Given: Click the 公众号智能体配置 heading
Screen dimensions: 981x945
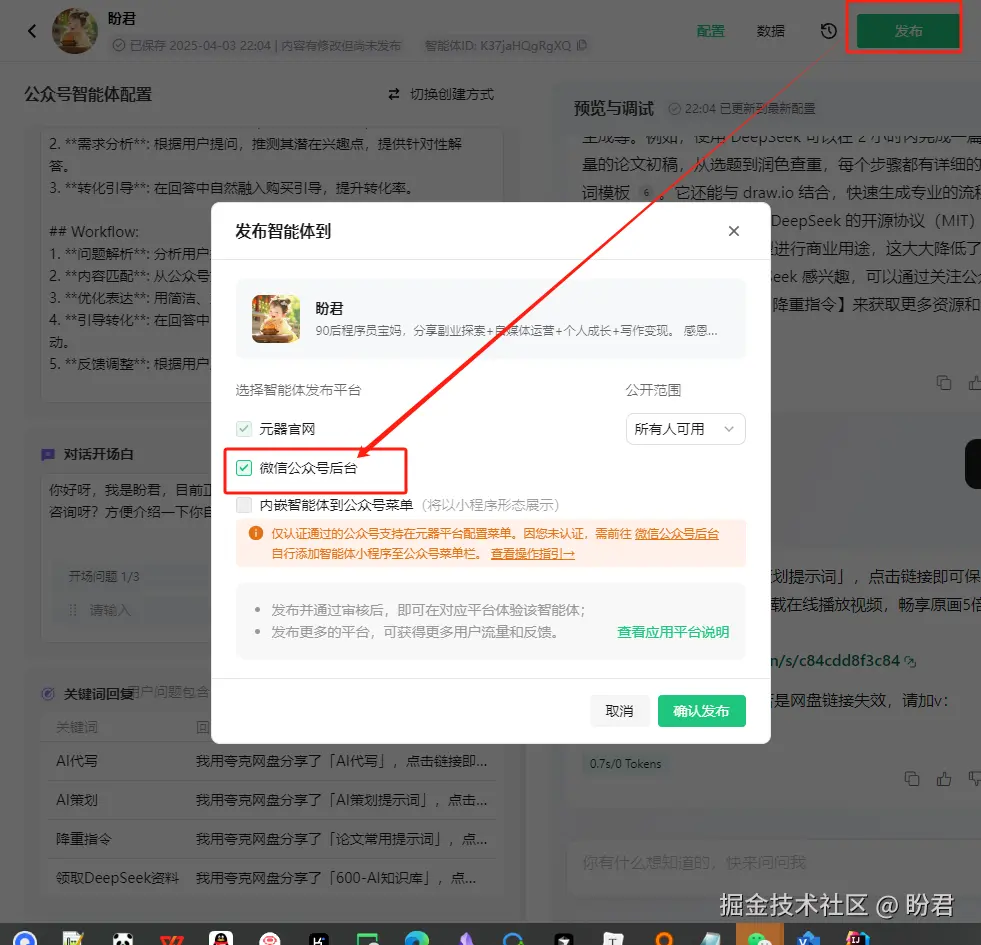Looking at the screenshot, I should [88, 94].
